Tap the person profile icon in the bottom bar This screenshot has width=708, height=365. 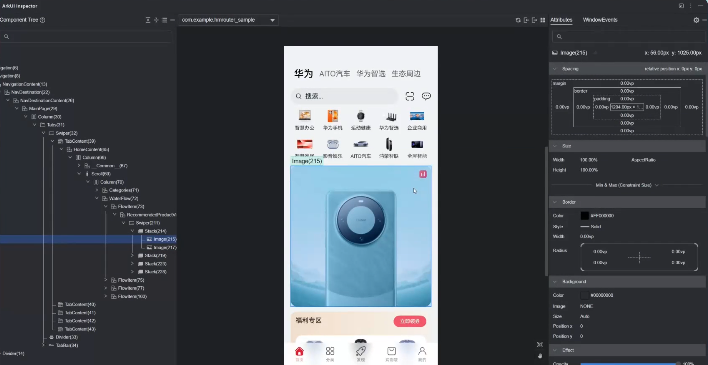(422, 351)
